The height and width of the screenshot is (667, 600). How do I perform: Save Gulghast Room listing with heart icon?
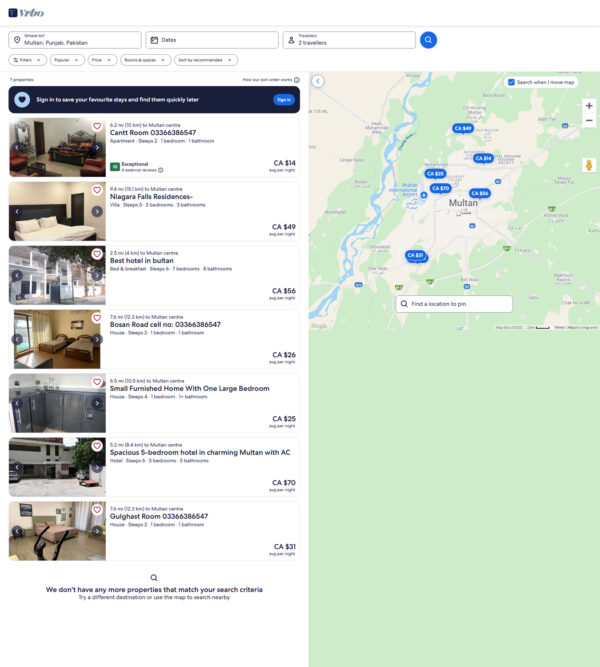[x=97, y=510]
